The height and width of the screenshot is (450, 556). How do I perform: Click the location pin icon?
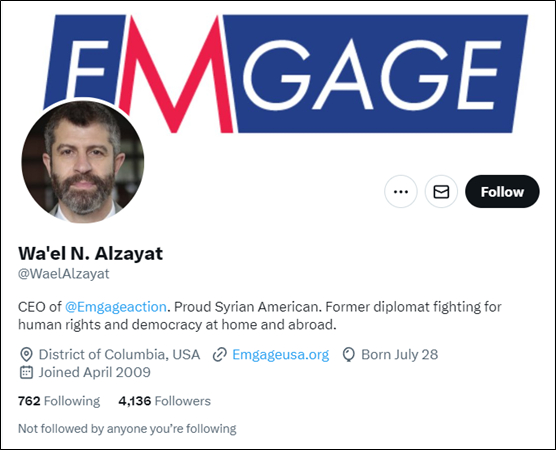pyautogui.click(x=26, y=355)
